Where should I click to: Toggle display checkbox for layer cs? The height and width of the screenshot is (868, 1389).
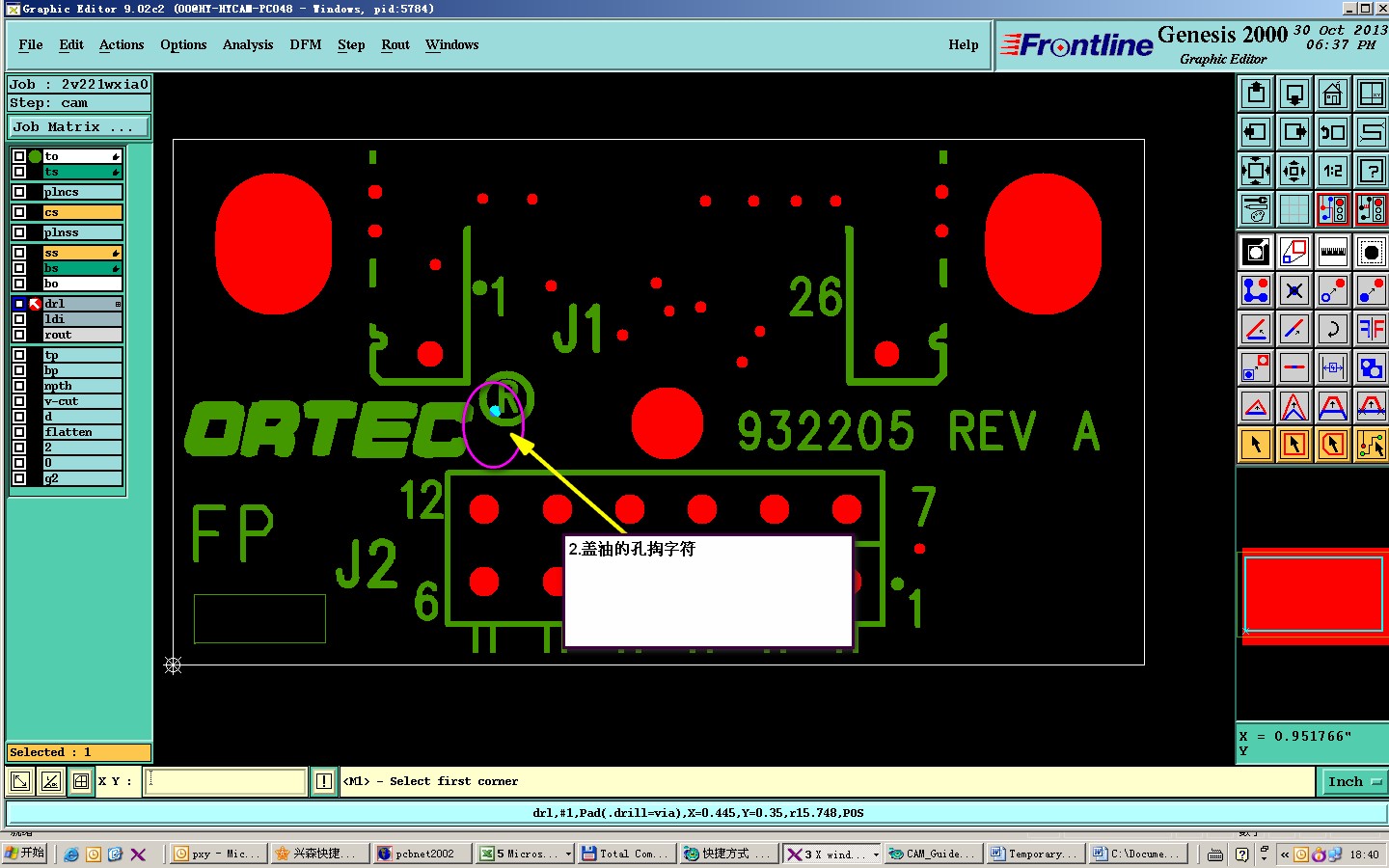click(19, 212)
